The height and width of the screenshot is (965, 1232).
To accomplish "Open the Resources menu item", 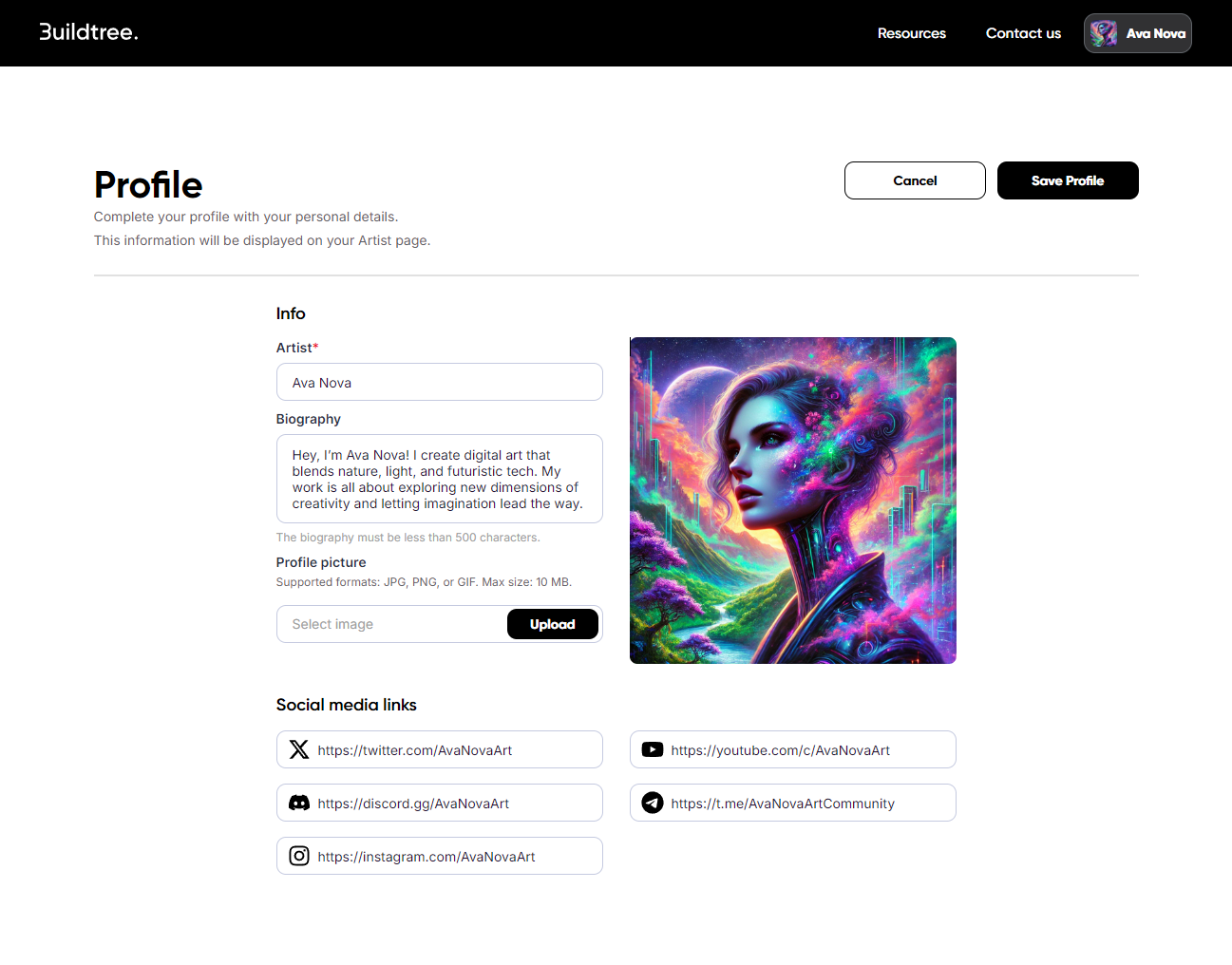I will click(x=911, y=33).
